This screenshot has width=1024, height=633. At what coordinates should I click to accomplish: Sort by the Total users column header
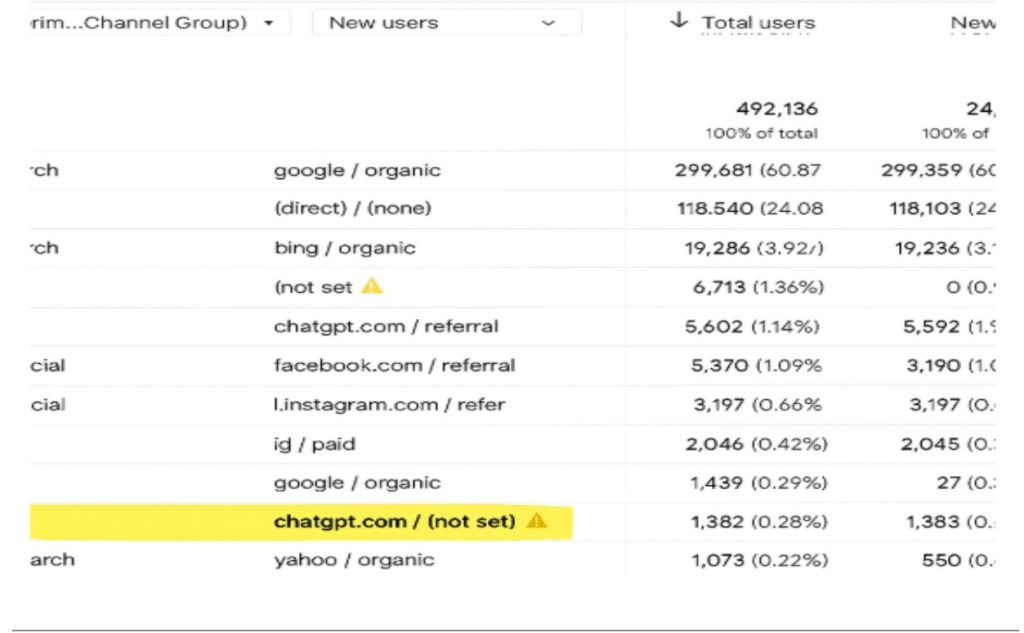[758, 22]
